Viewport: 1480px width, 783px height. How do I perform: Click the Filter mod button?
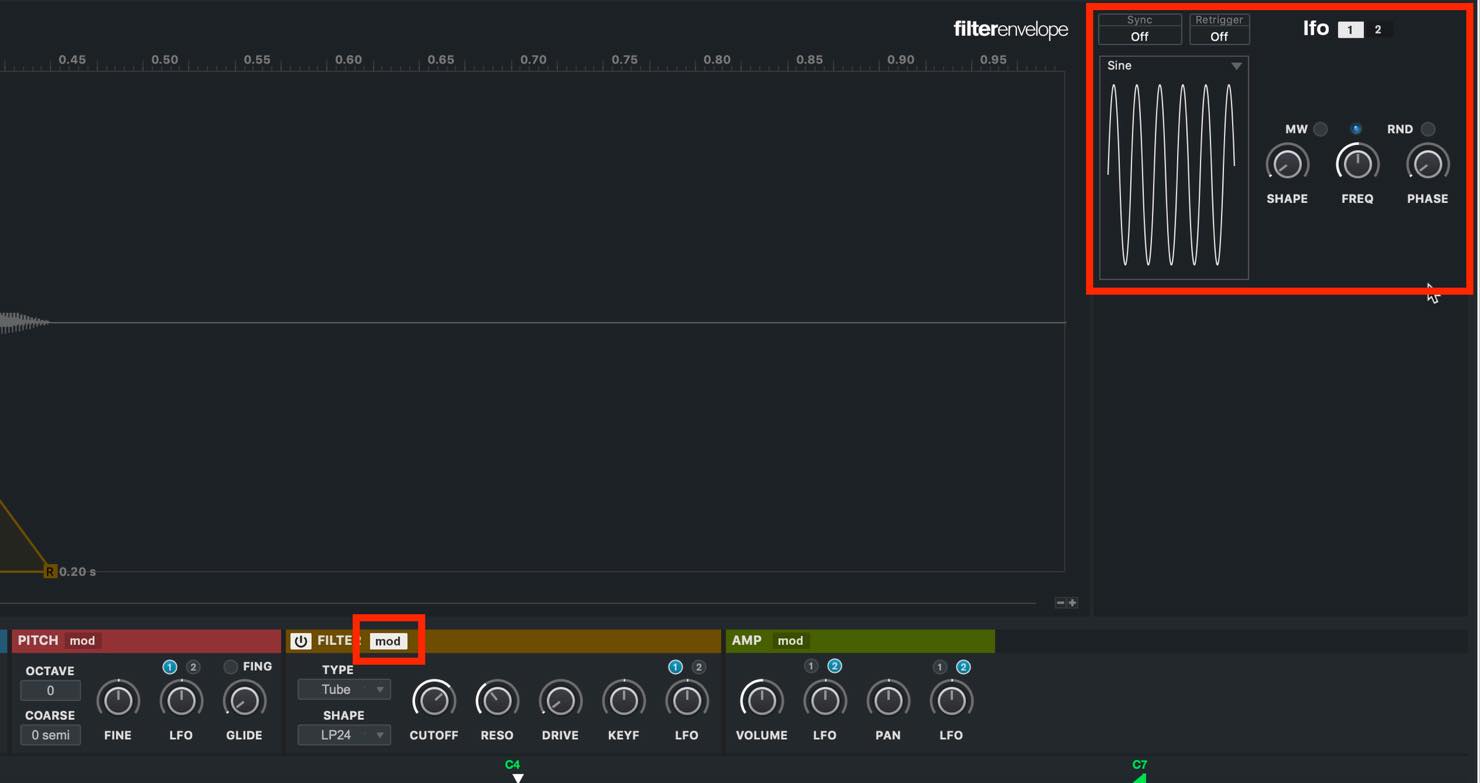pyautogui.click(x=388, y=641)
